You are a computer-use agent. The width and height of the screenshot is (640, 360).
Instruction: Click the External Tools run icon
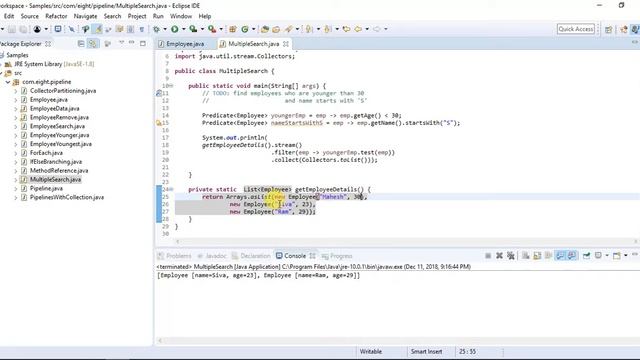(x=212, y=29)
